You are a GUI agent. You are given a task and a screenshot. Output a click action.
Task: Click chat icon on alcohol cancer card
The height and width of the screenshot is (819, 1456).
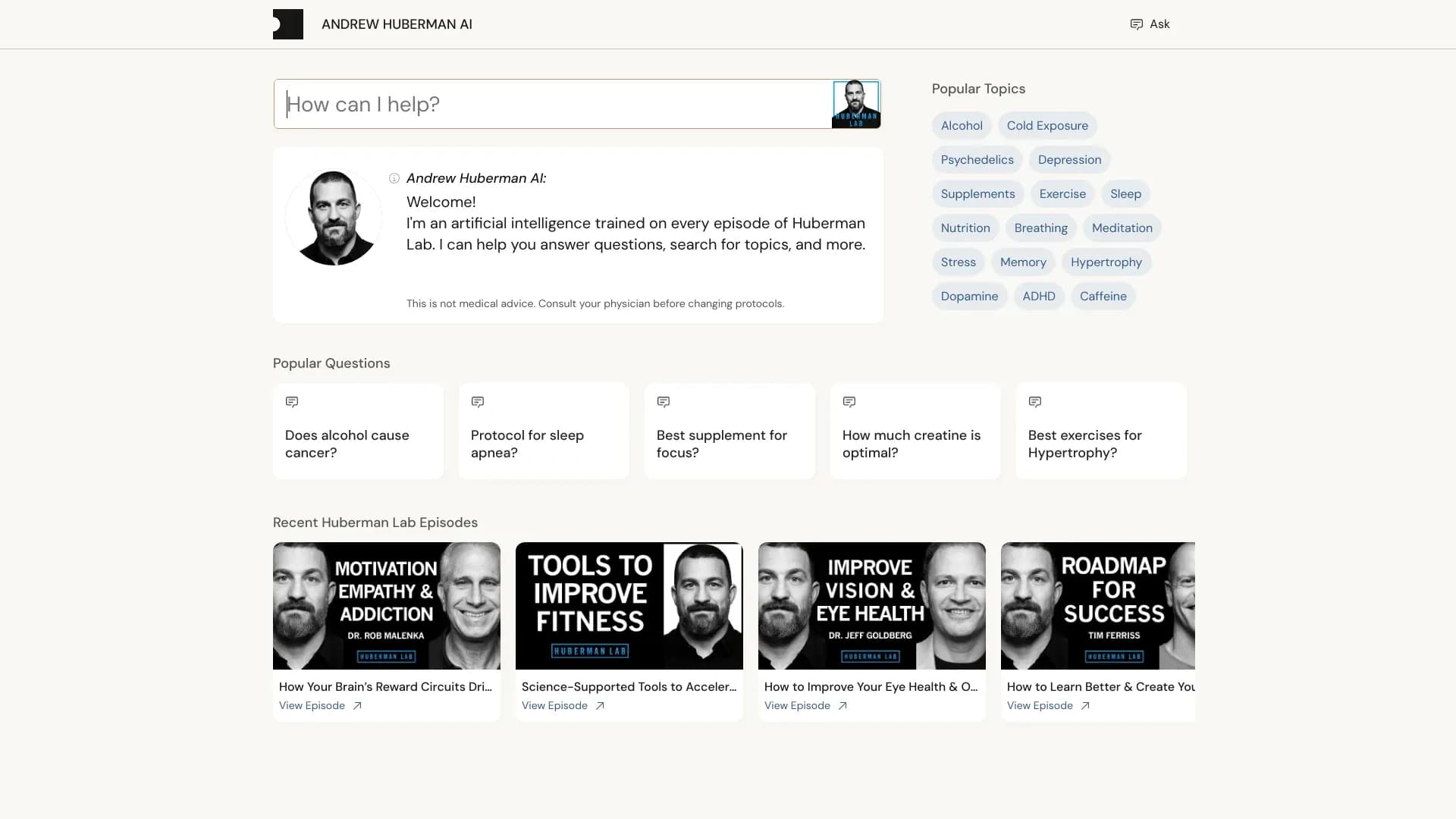pyautogui.click(x=292, y=402)
